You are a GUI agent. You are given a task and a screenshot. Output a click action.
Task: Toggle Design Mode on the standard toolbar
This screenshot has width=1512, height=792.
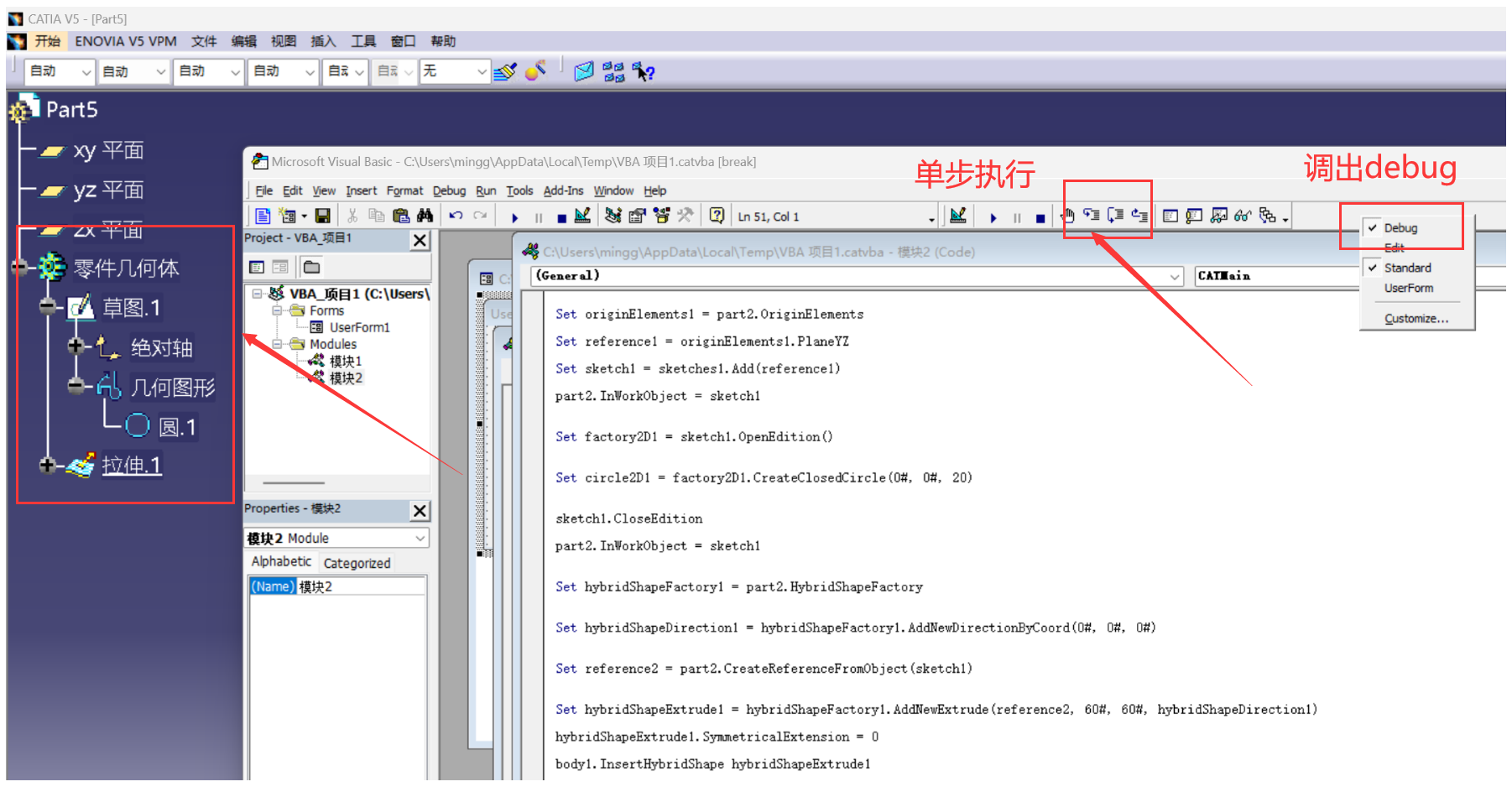583,216
